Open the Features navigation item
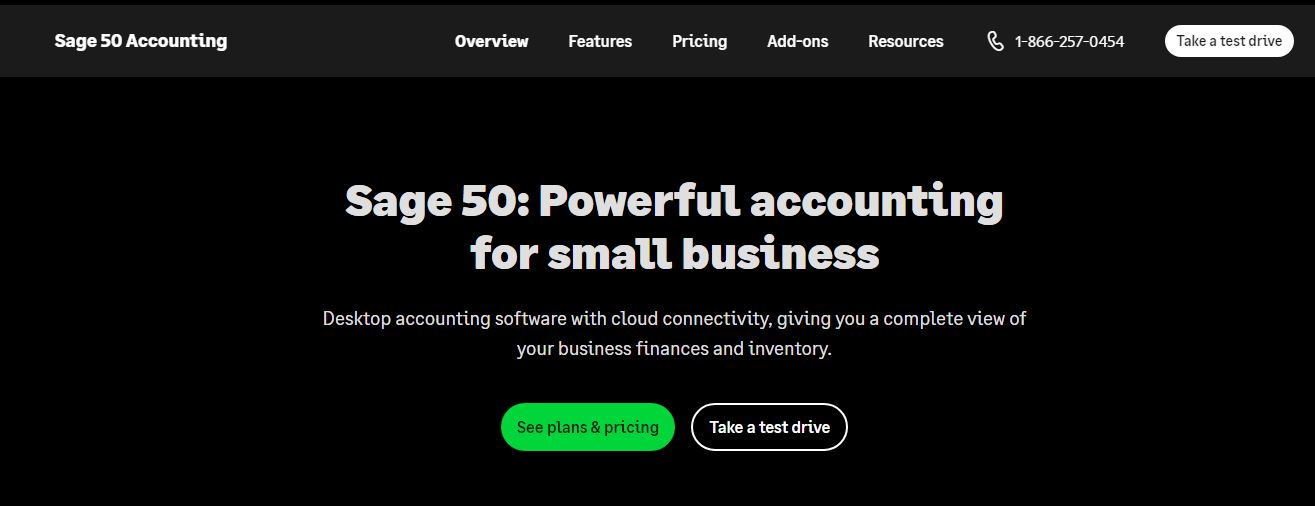Image resolution: width=1315 pixels, height=506 pixels. [600, 41]
